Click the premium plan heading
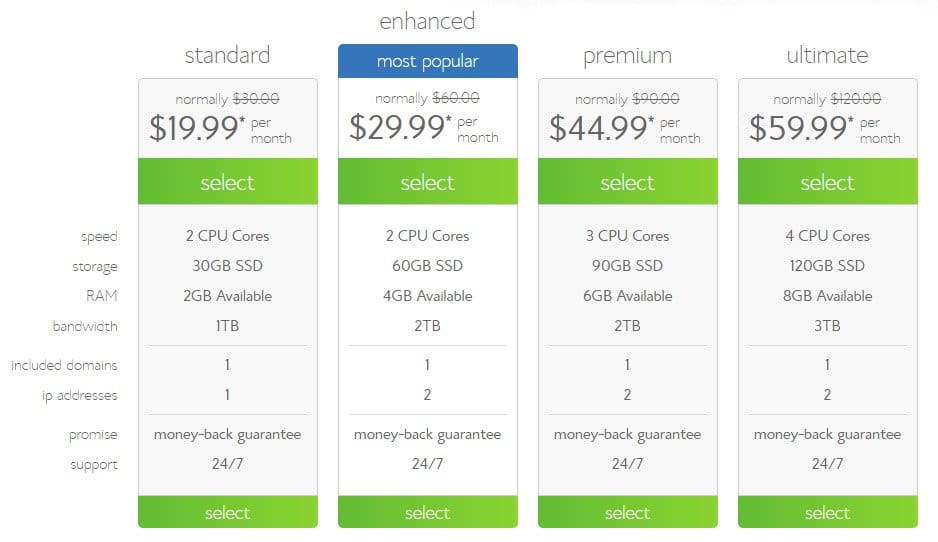This screenshot has height=542, width=938. (x=628, y=56)
